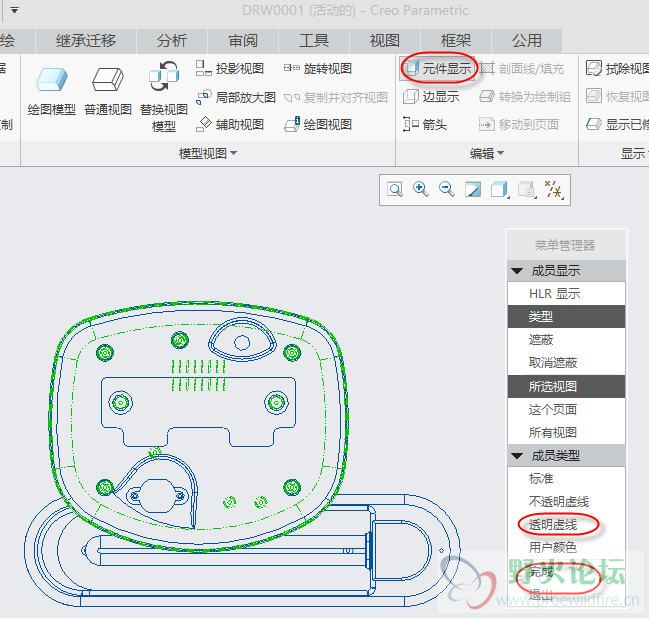Screen dimensions: 649x618
Task: Select Unblank (取消遮蔽) option
Action: (566, 363)
